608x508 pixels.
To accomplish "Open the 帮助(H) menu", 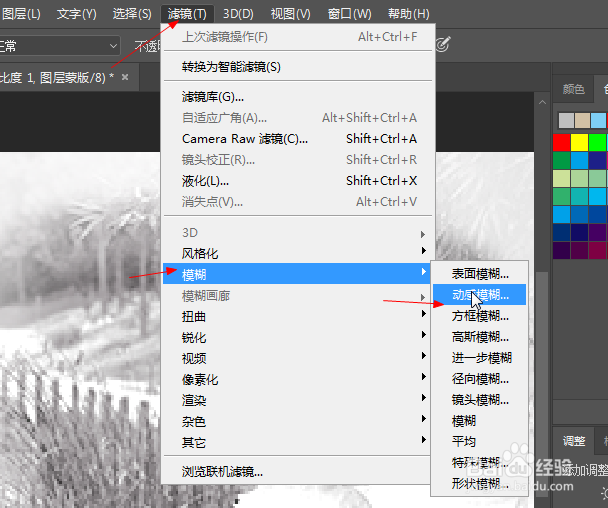I will click(409, 14).
